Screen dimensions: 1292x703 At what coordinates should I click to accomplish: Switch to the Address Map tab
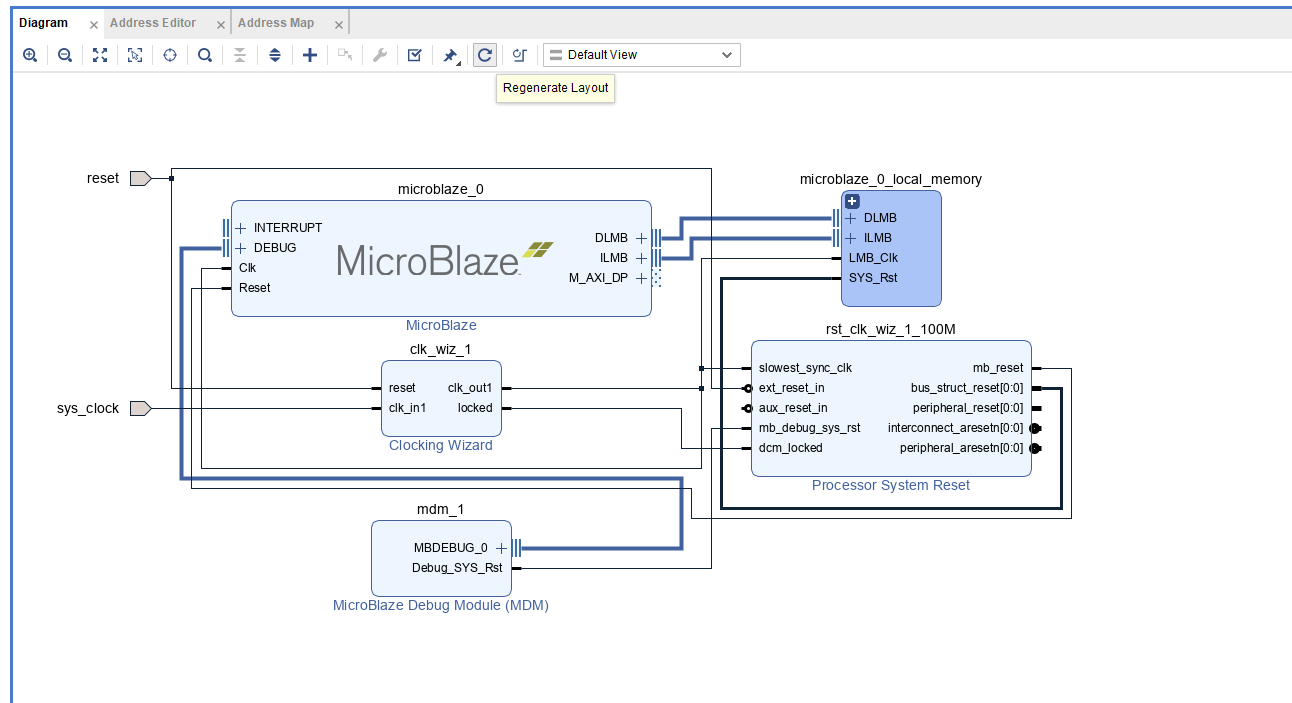[276, 23]
